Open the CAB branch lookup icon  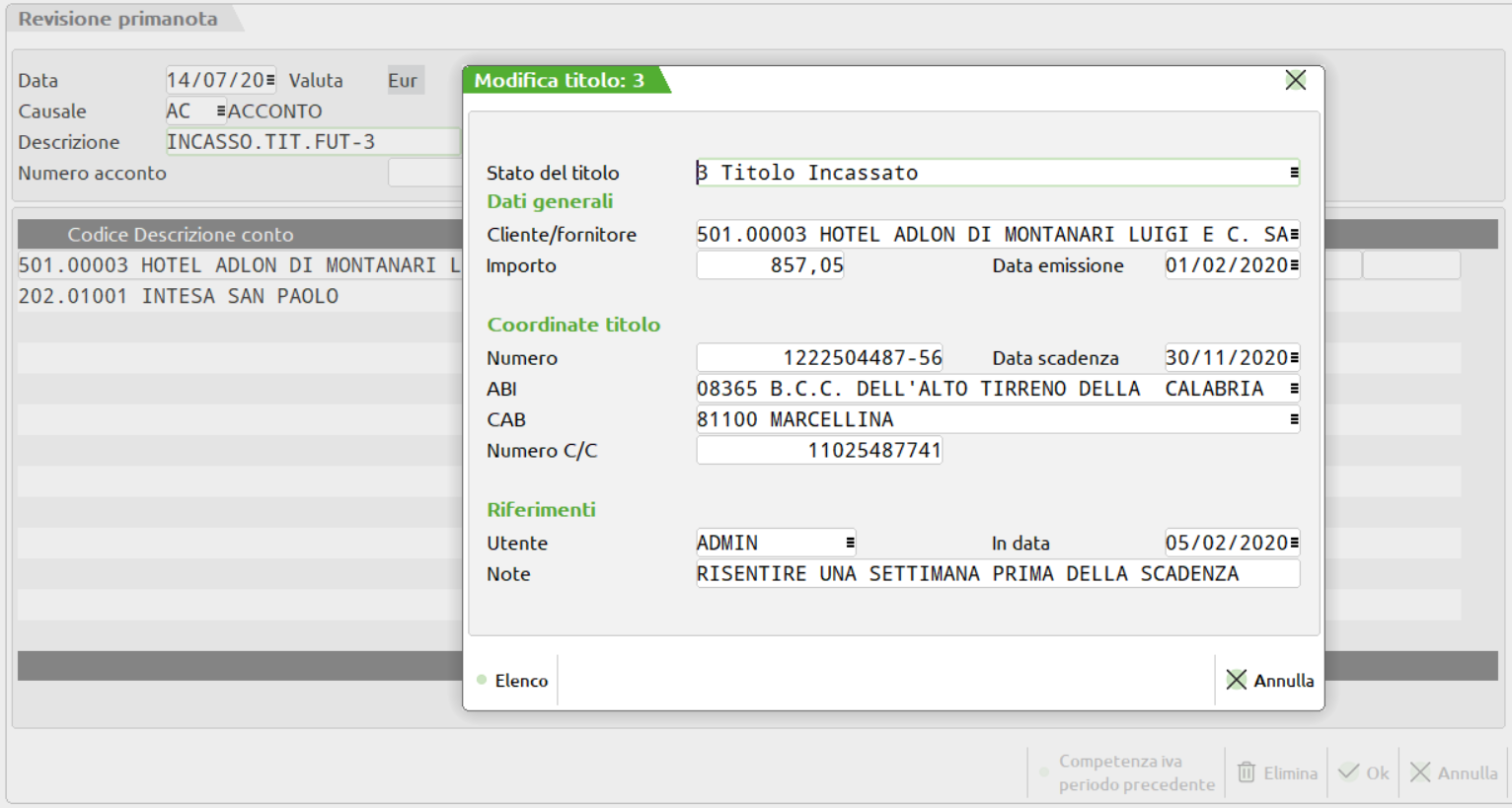[x=1293, y=419]
